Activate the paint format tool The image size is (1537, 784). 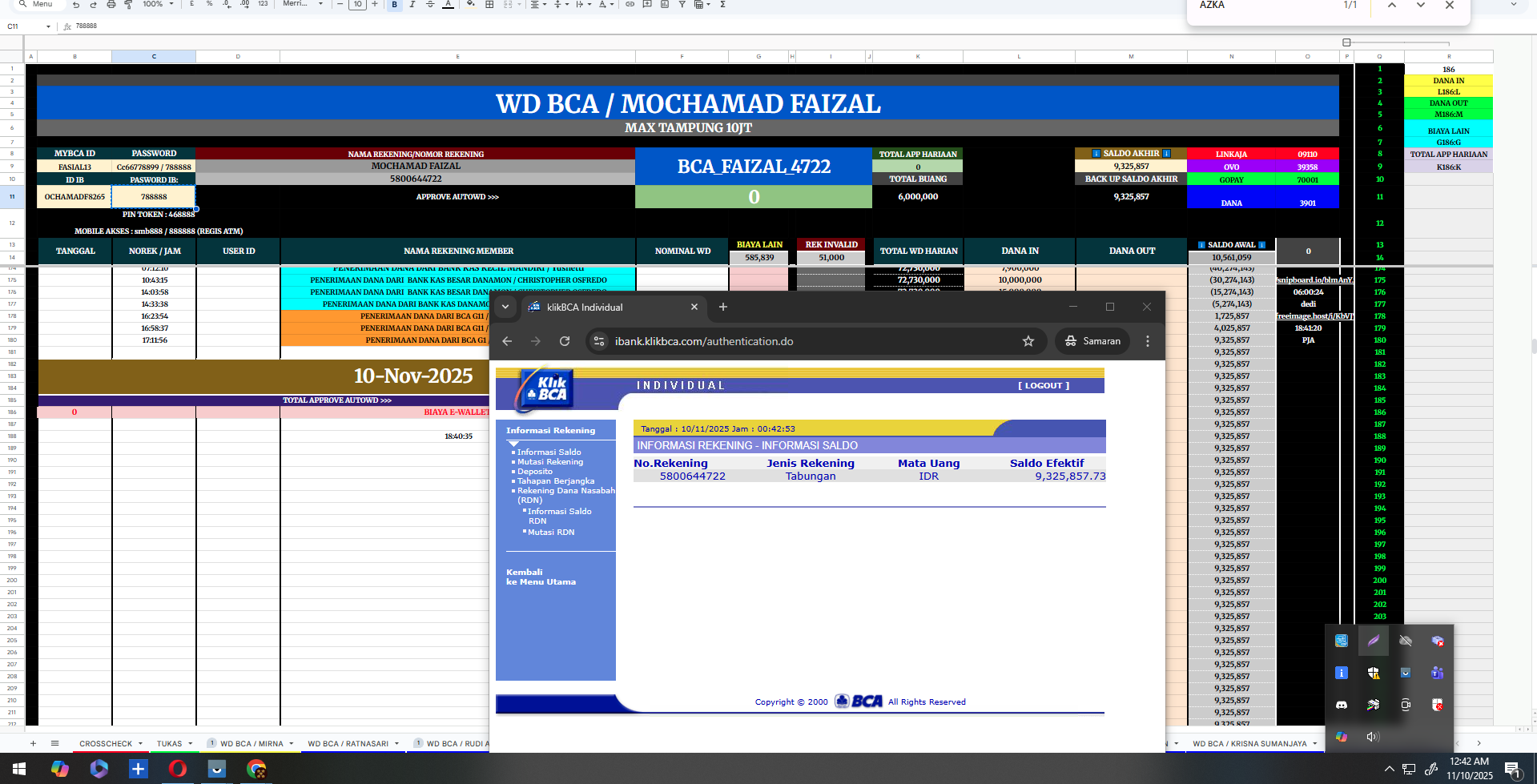point(128,5)
